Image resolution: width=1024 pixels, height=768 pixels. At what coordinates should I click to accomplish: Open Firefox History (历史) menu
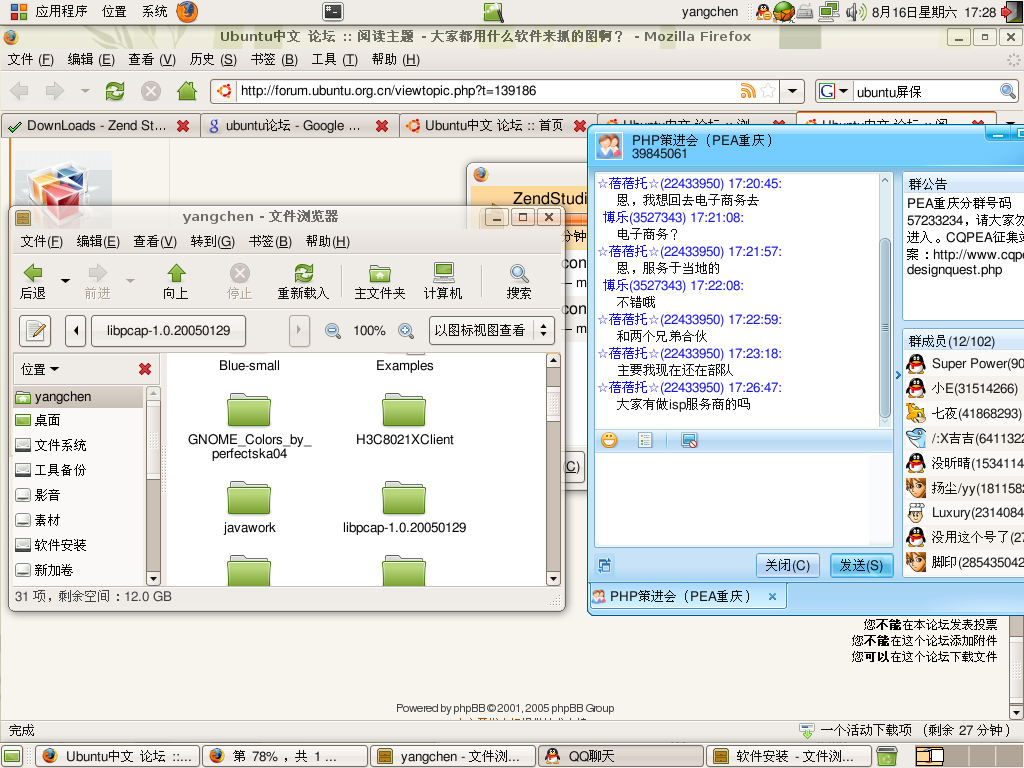pyautogui.click(x=213, y=59)
